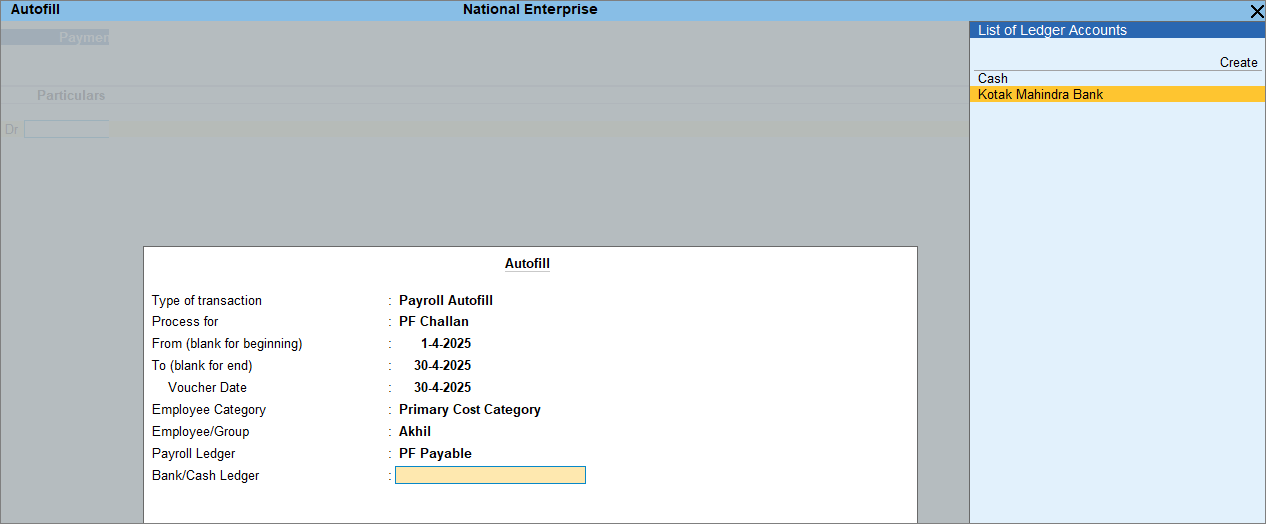Click the Autofill title in top bar
The image size is (1266, 524).
point(35,9)
